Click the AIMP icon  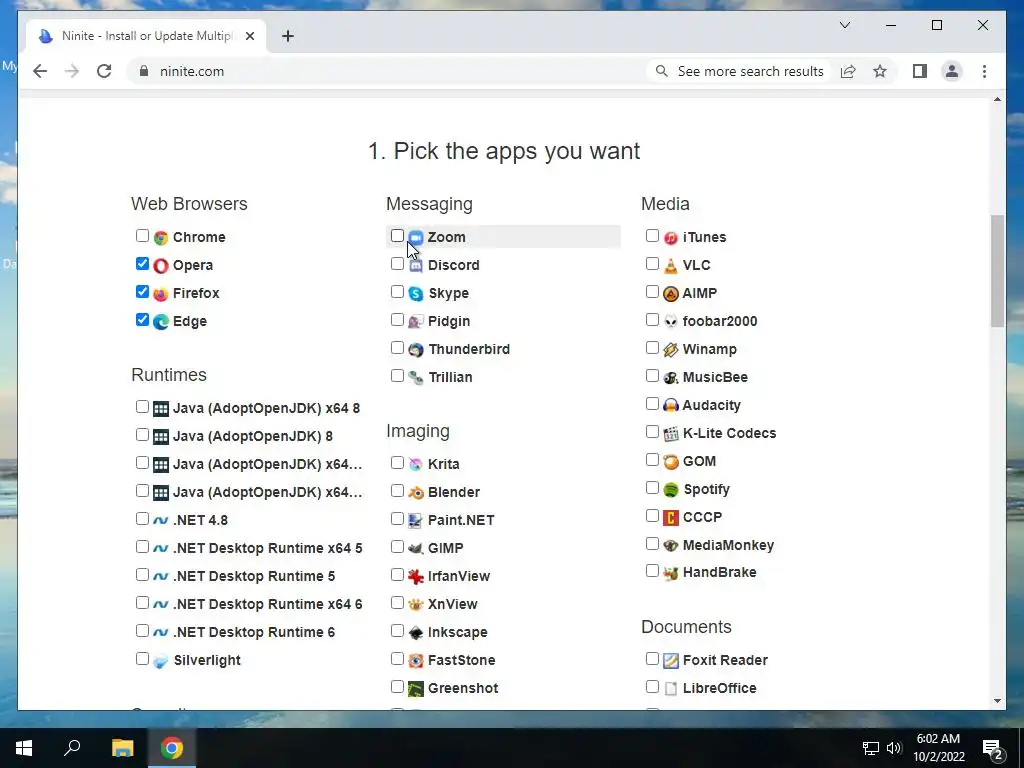[x=671, y=294]
